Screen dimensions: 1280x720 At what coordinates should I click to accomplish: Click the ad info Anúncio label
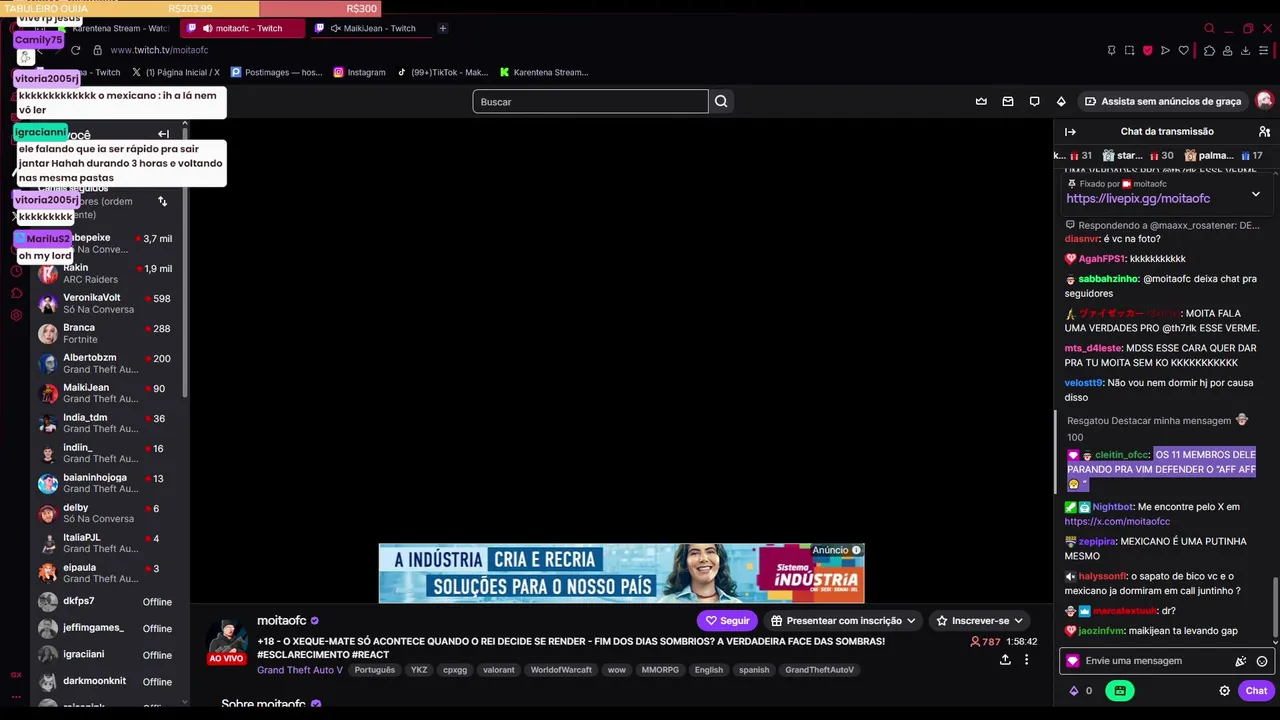836,550
